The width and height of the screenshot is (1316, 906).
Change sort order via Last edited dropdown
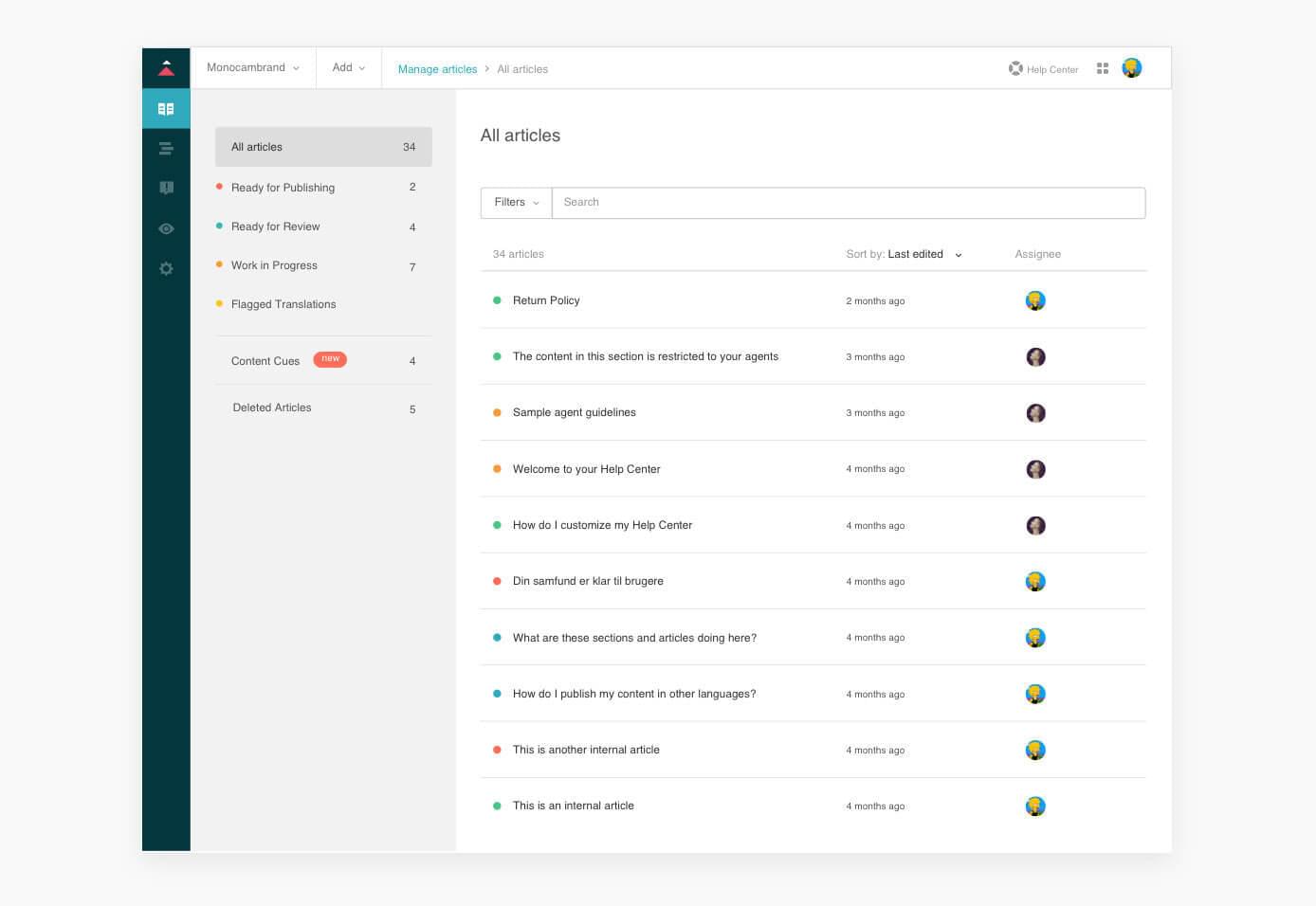pyautogui.click(x=924, y=254)
